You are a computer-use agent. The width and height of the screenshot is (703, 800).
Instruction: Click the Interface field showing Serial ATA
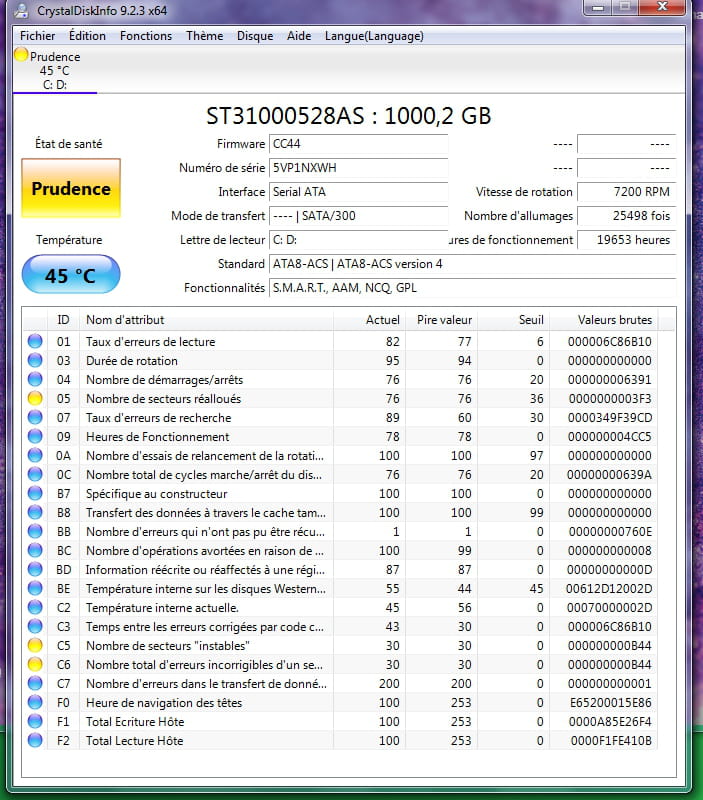[x=359, y=192]
